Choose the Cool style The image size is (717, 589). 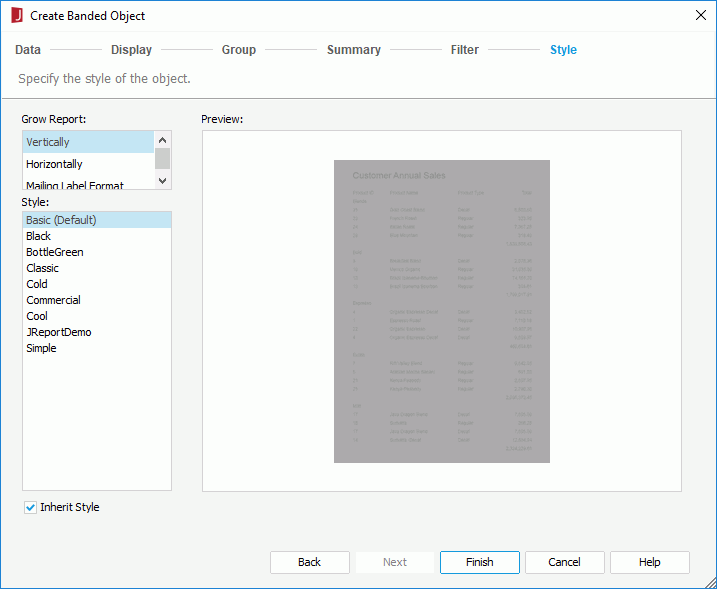[97, 316]
